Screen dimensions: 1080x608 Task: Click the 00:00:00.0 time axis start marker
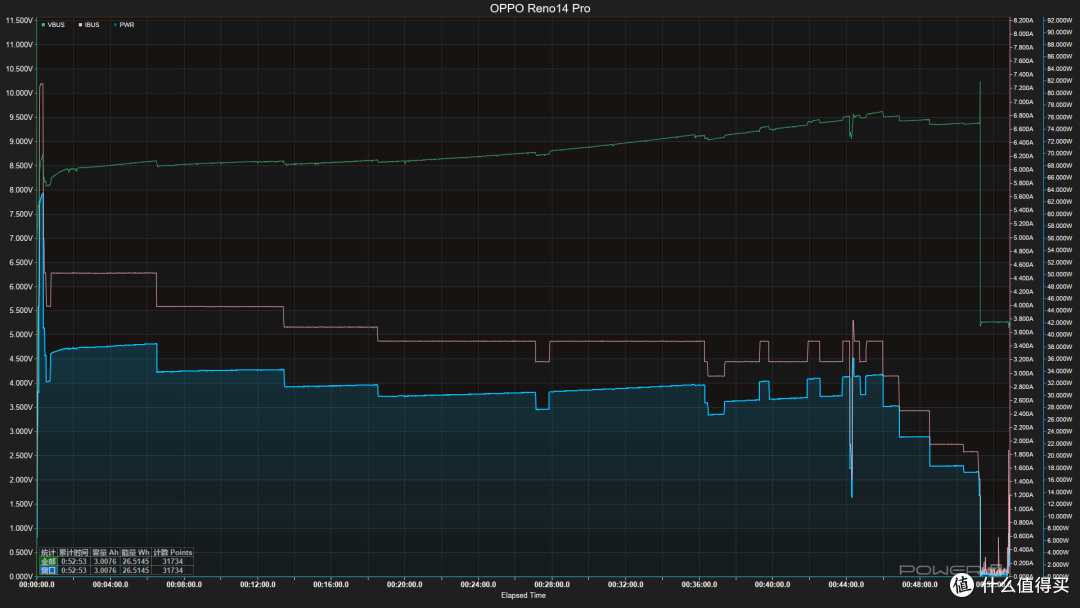(37, 585)
